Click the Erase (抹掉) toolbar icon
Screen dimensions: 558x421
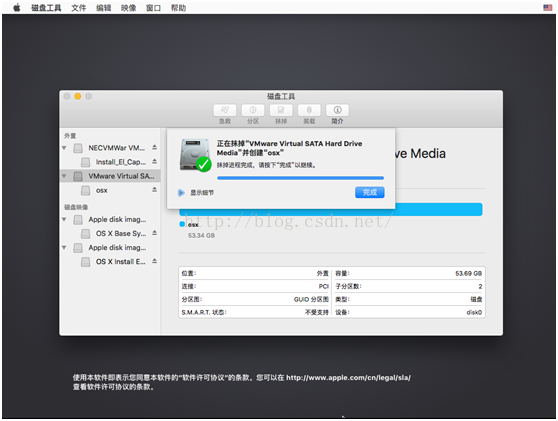(x=281, y=110)
